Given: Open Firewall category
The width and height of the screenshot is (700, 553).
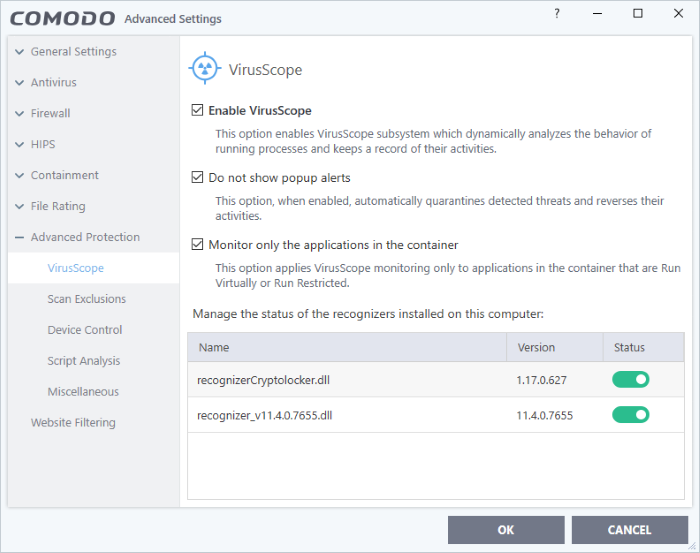Looking at the screenshot, I should point(50,113).
